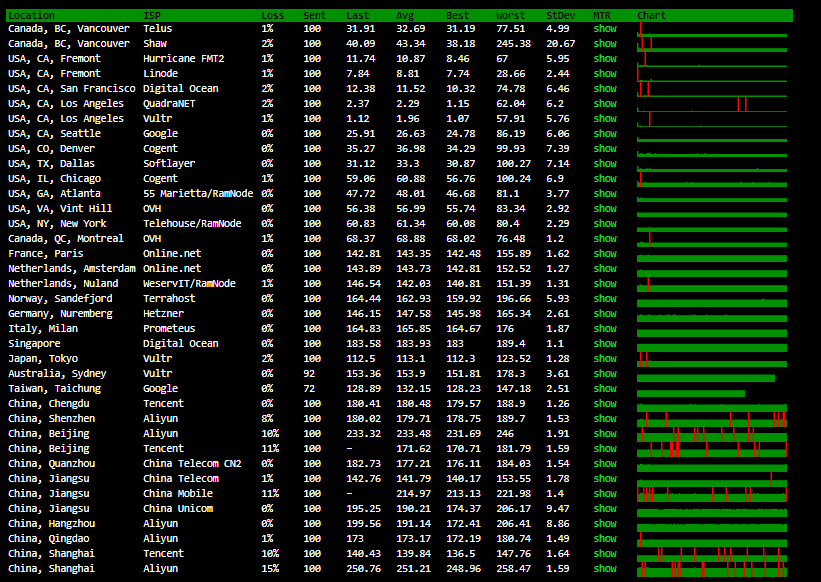This screenshot has height=582, width=821.
Task: Open show link for OVH Montreal
Action: coord(605,239)
